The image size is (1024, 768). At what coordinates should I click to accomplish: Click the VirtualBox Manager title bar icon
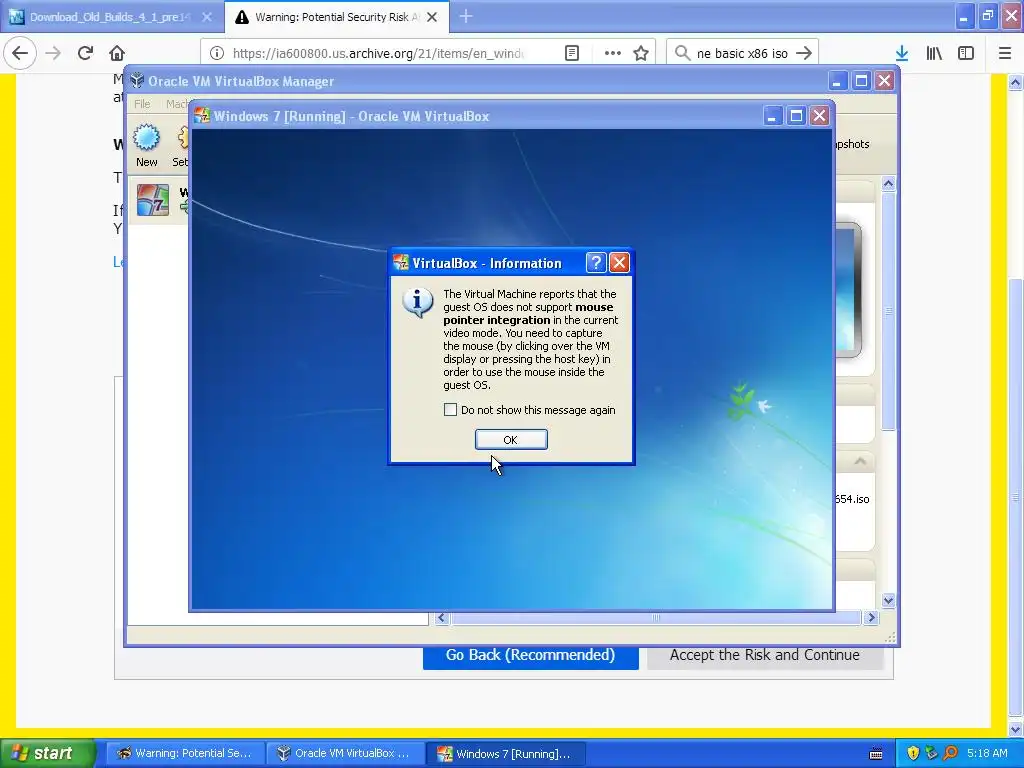(x=137, y=81)
